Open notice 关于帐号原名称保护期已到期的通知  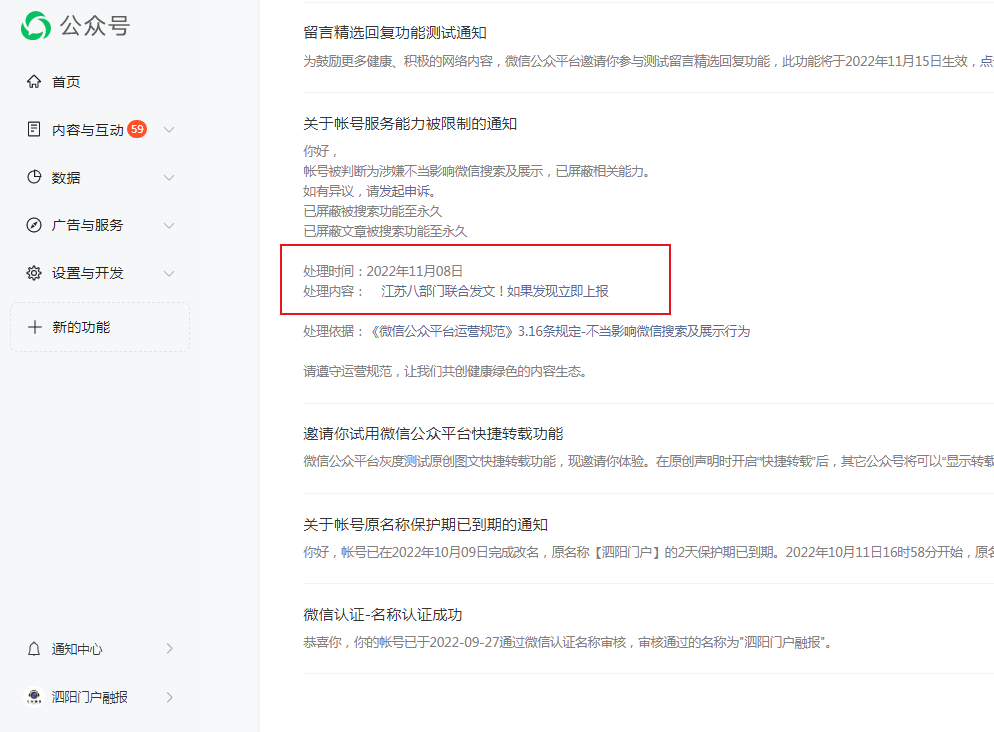(425, 525)
